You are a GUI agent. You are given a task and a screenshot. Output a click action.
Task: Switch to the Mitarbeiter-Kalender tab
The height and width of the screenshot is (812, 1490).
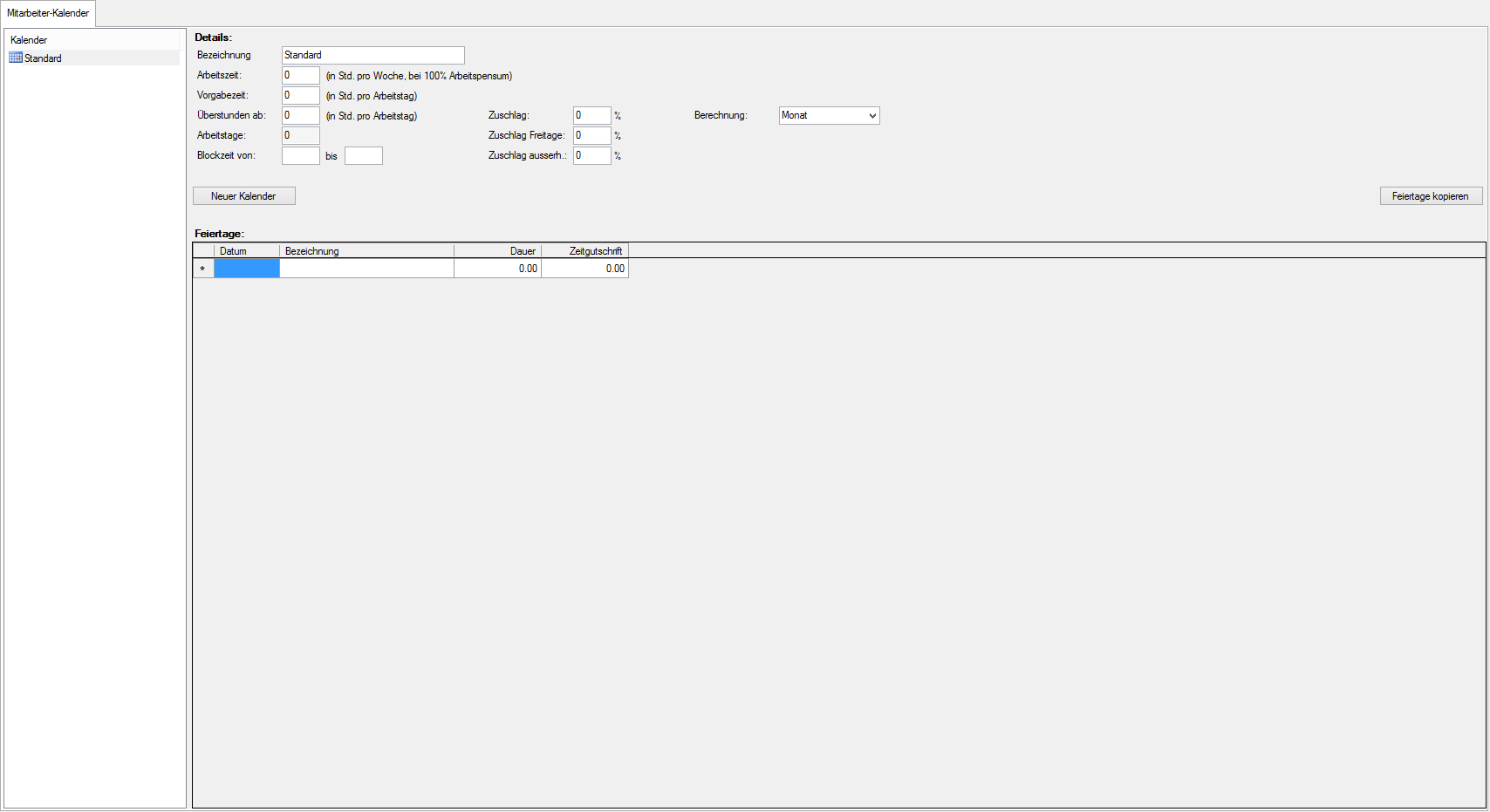coord(48,13)
